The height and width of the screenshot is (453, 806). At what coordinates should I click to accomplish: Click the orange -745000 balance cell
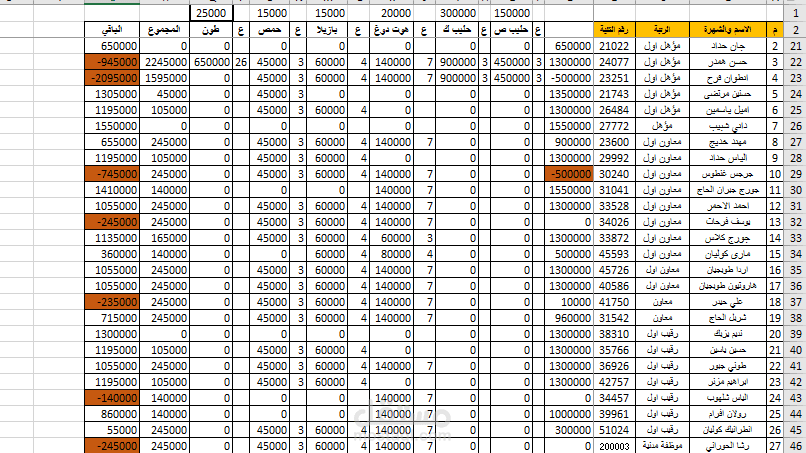click(112, 174)
